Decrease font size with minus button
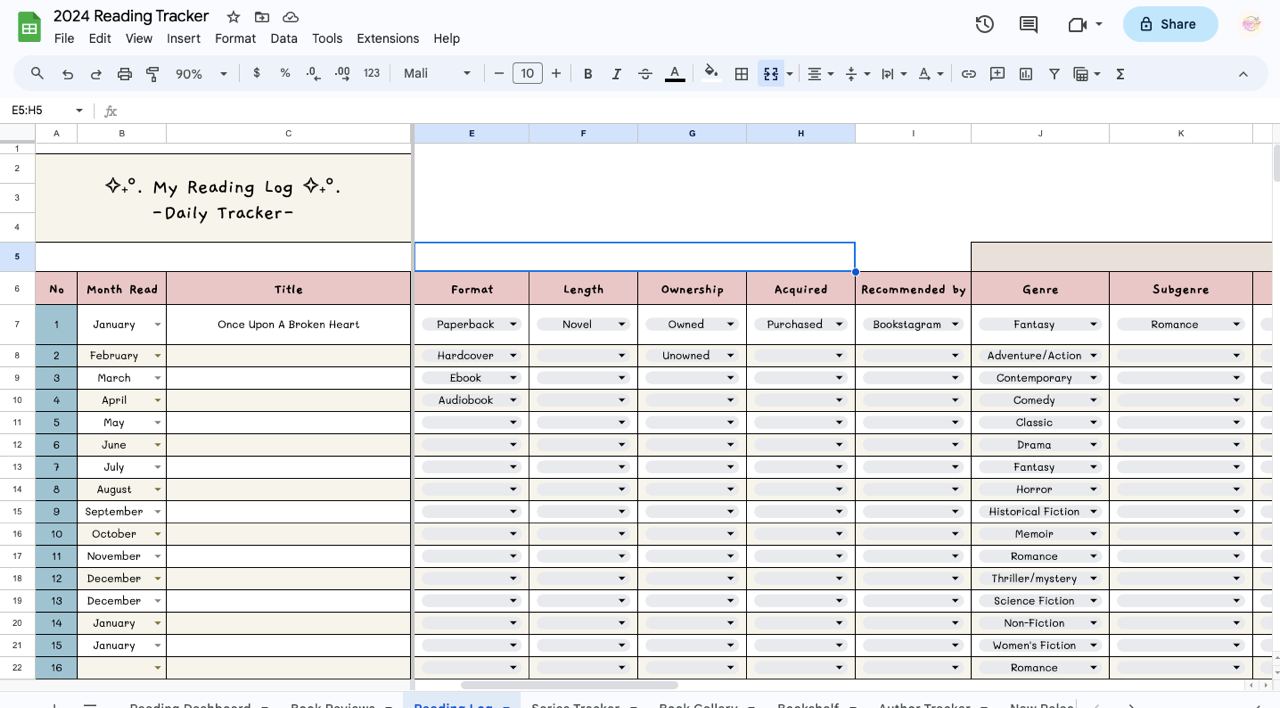Viewport: 1280px width, 708px height. (x=499, y=73)
